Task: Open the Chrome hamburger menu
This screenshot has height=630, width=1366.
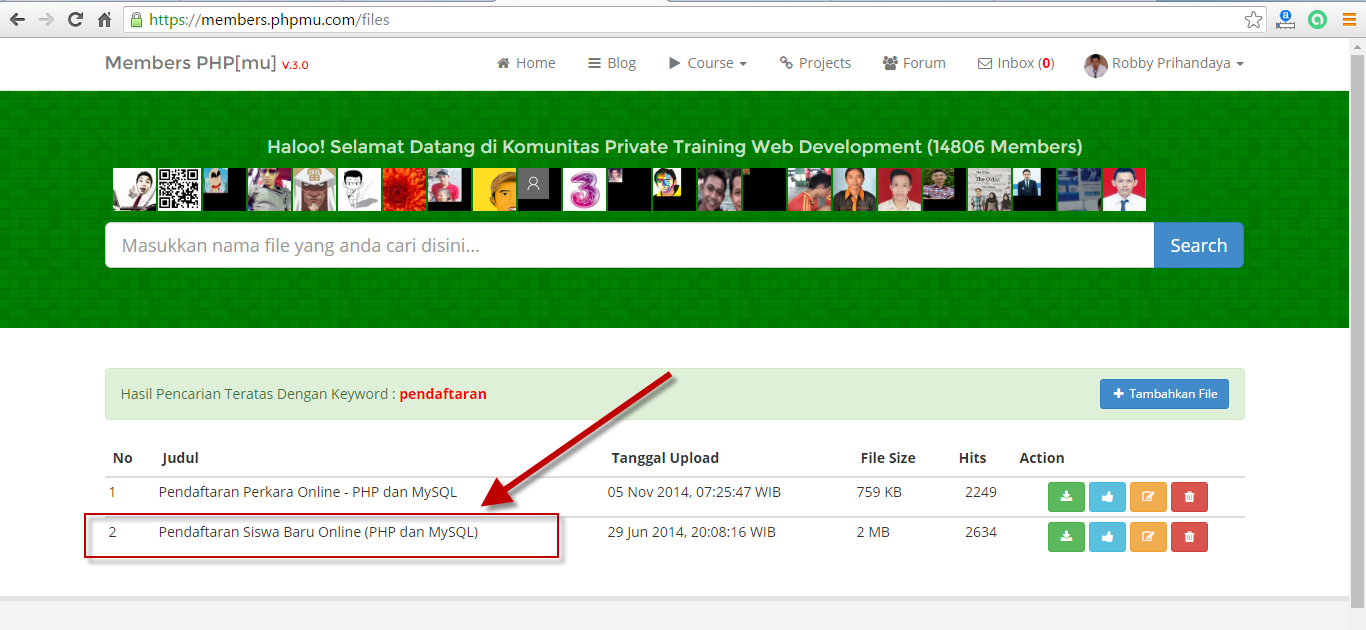Action: pyautogui.click(x=1349, y=19)
